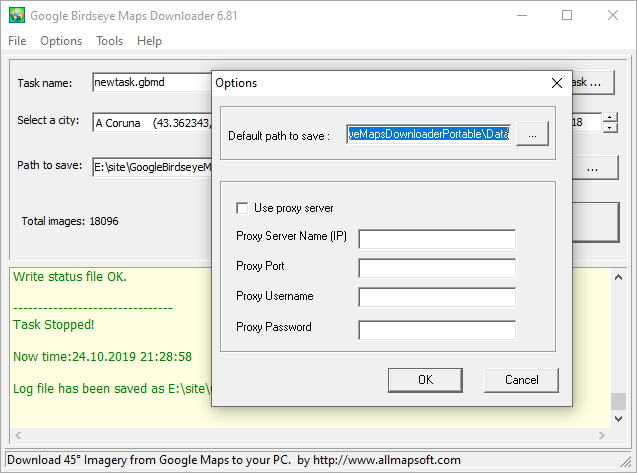Open the Help menu

149,41
